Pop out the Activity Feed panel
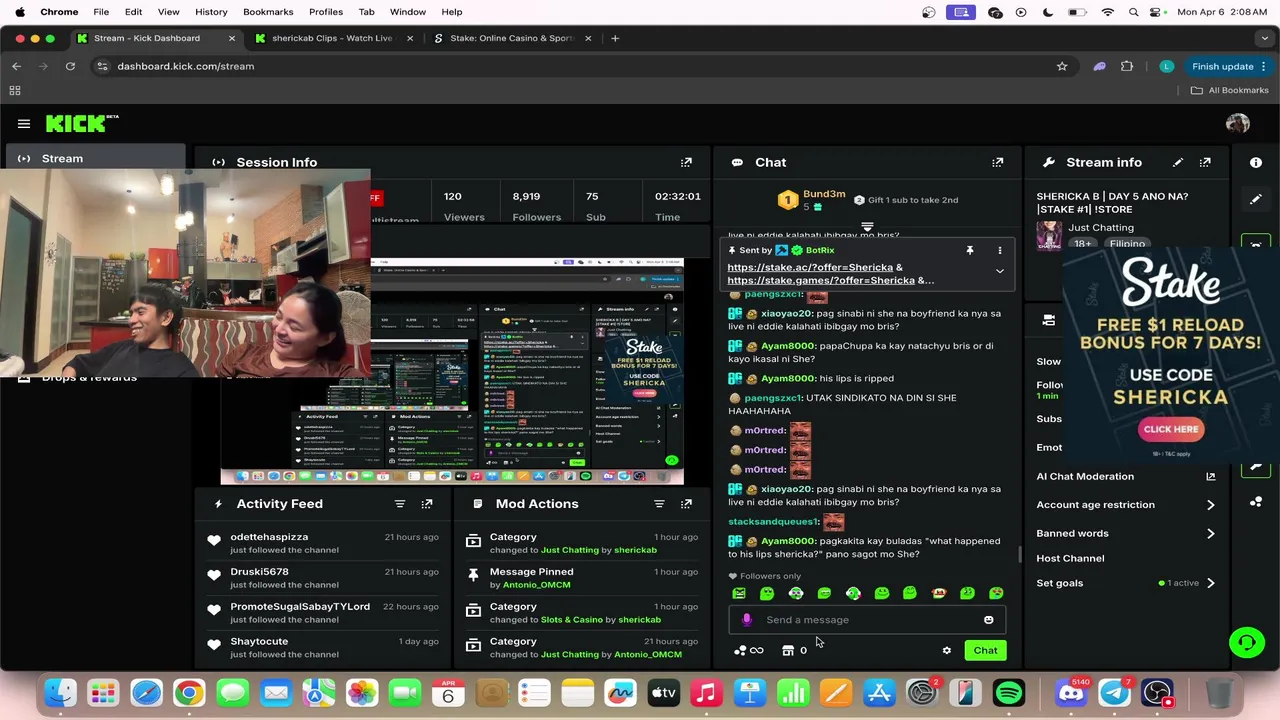Screen dimensions: 1280x720 click(427, 504)
